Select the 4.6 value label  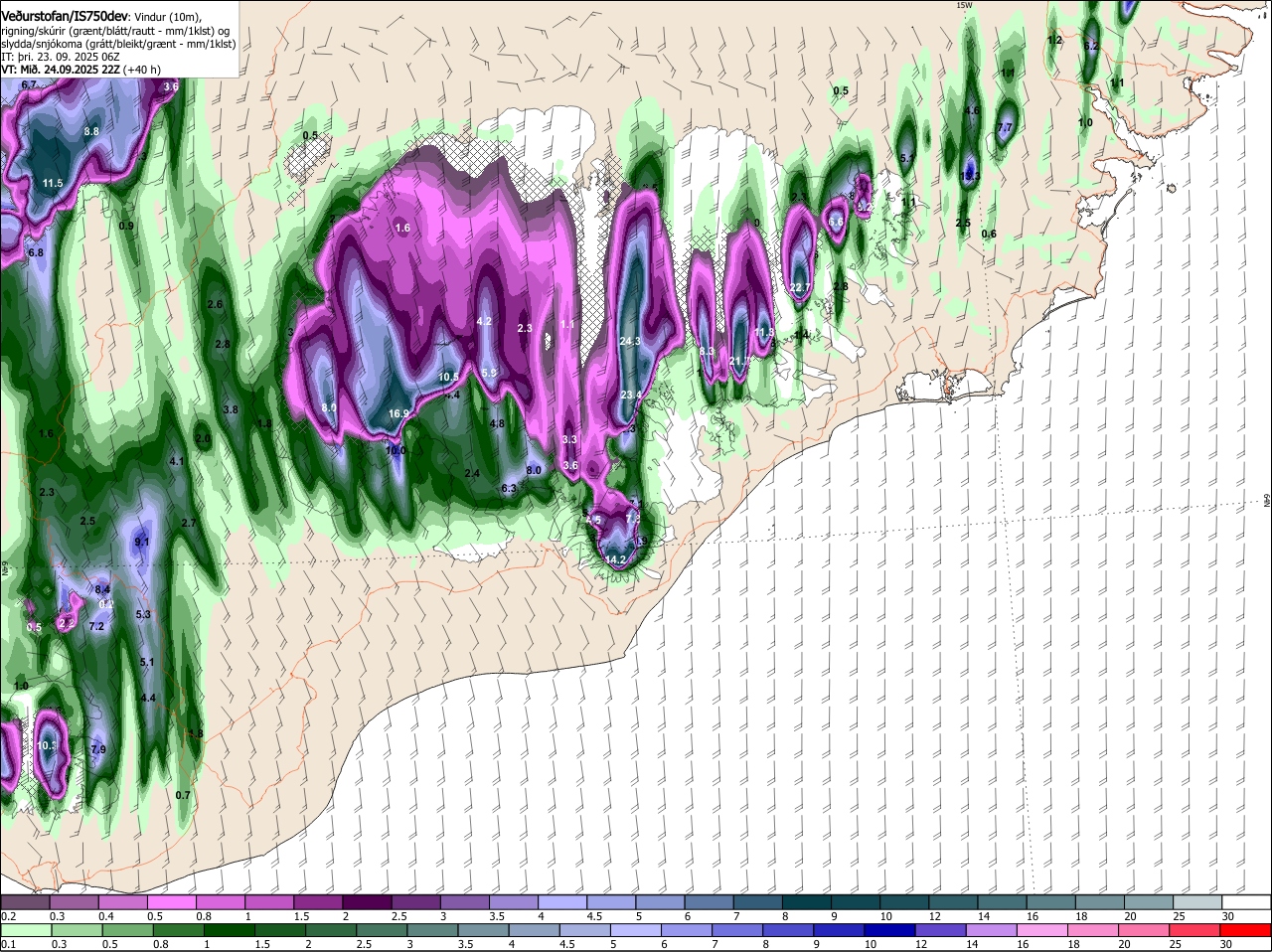point(973,110)
